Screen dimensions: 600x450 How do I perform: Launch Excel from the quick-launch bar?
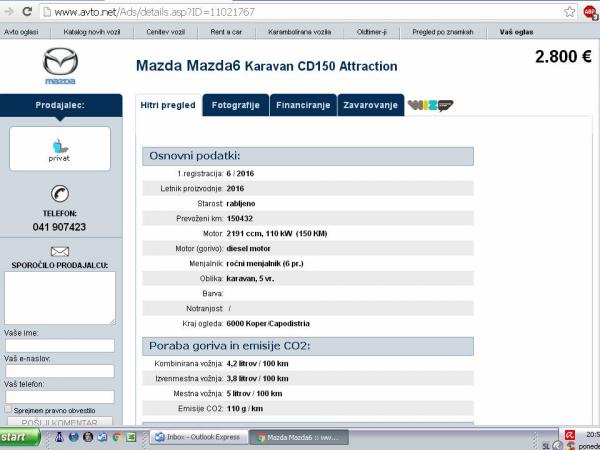(x=131, y=437)
